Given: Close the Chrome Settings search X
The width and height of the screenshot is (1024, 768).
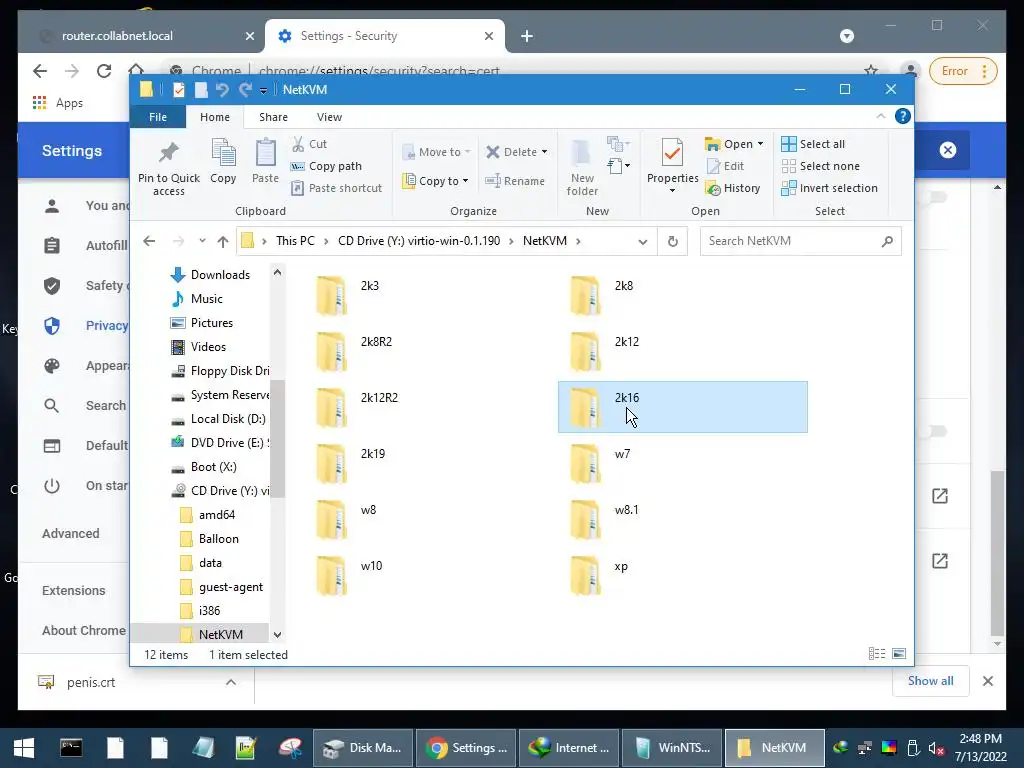Looking at the screenshot, I should tap(948, 150).
